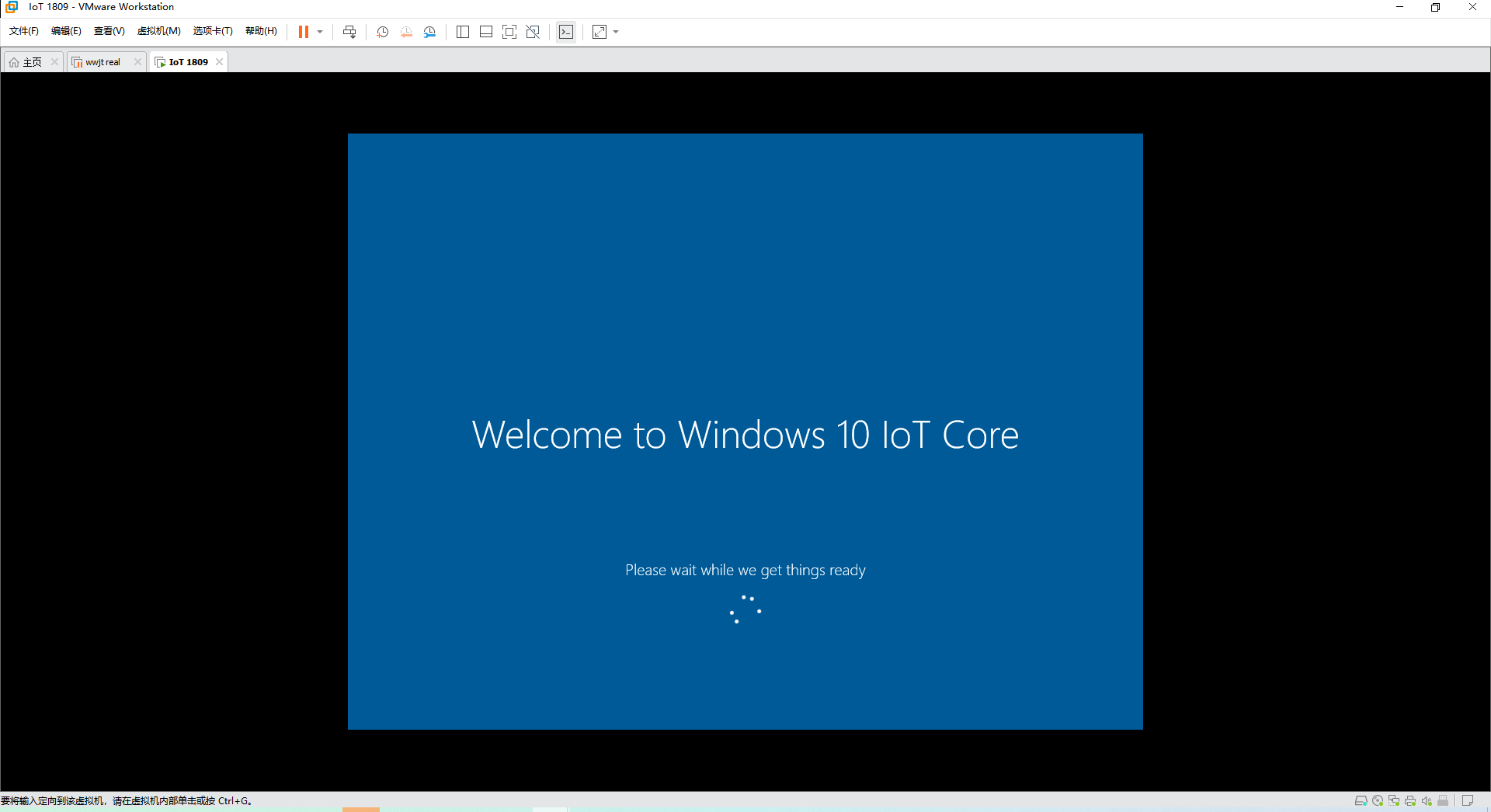
Task: Enter full screen mode
Action: pos(509,32)
